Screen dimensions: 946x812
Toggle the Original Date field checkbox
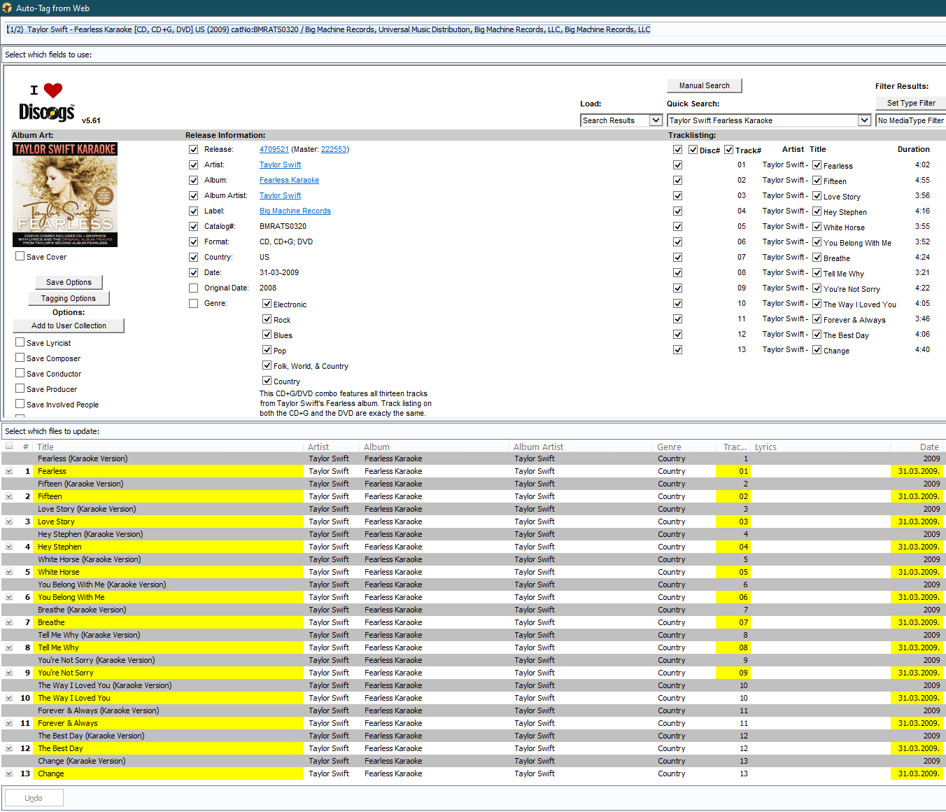point(194,288)
